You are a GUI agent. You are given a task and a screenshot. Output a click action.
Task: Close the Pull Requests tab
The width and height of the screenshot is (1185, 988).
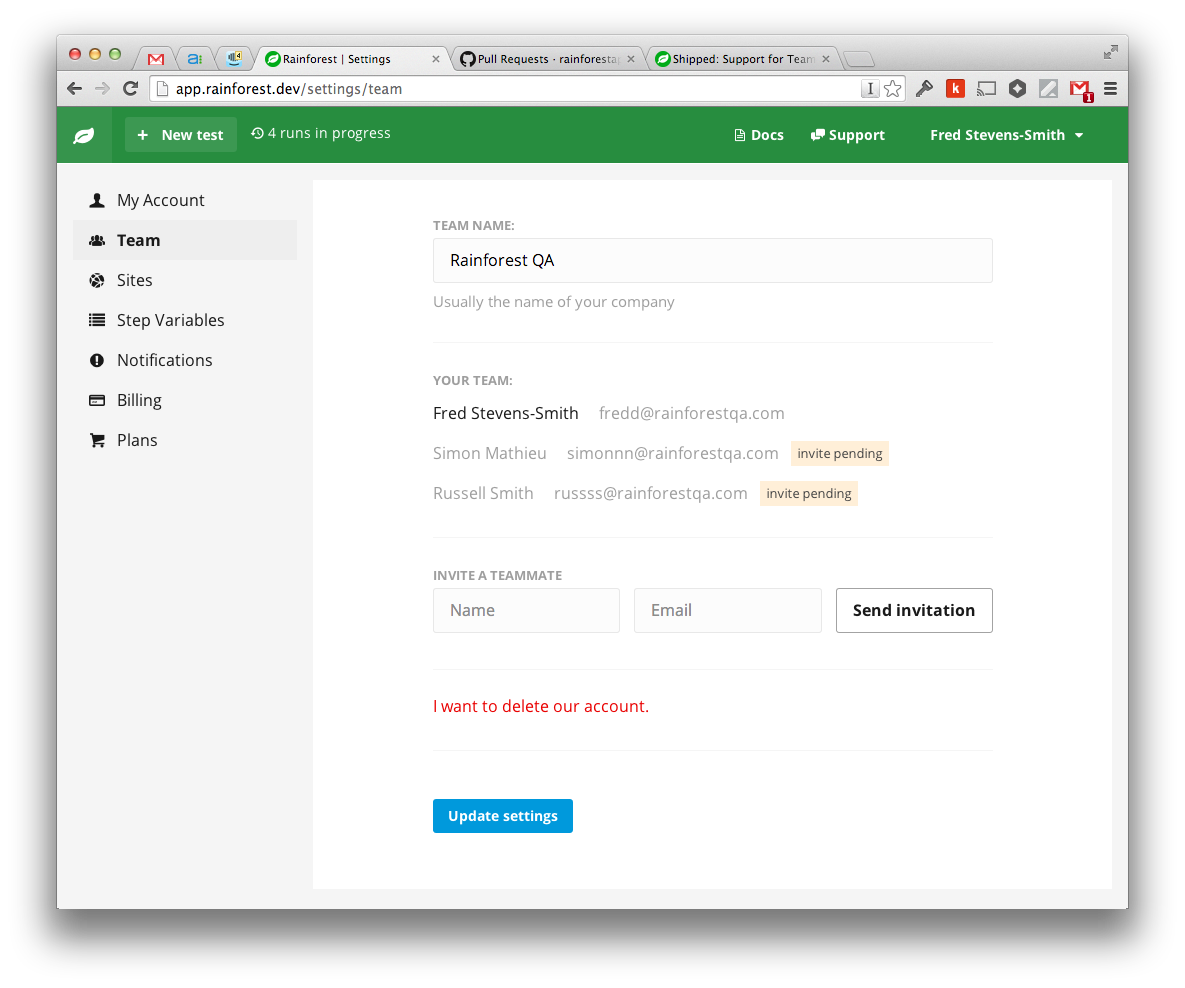[630, 59]
